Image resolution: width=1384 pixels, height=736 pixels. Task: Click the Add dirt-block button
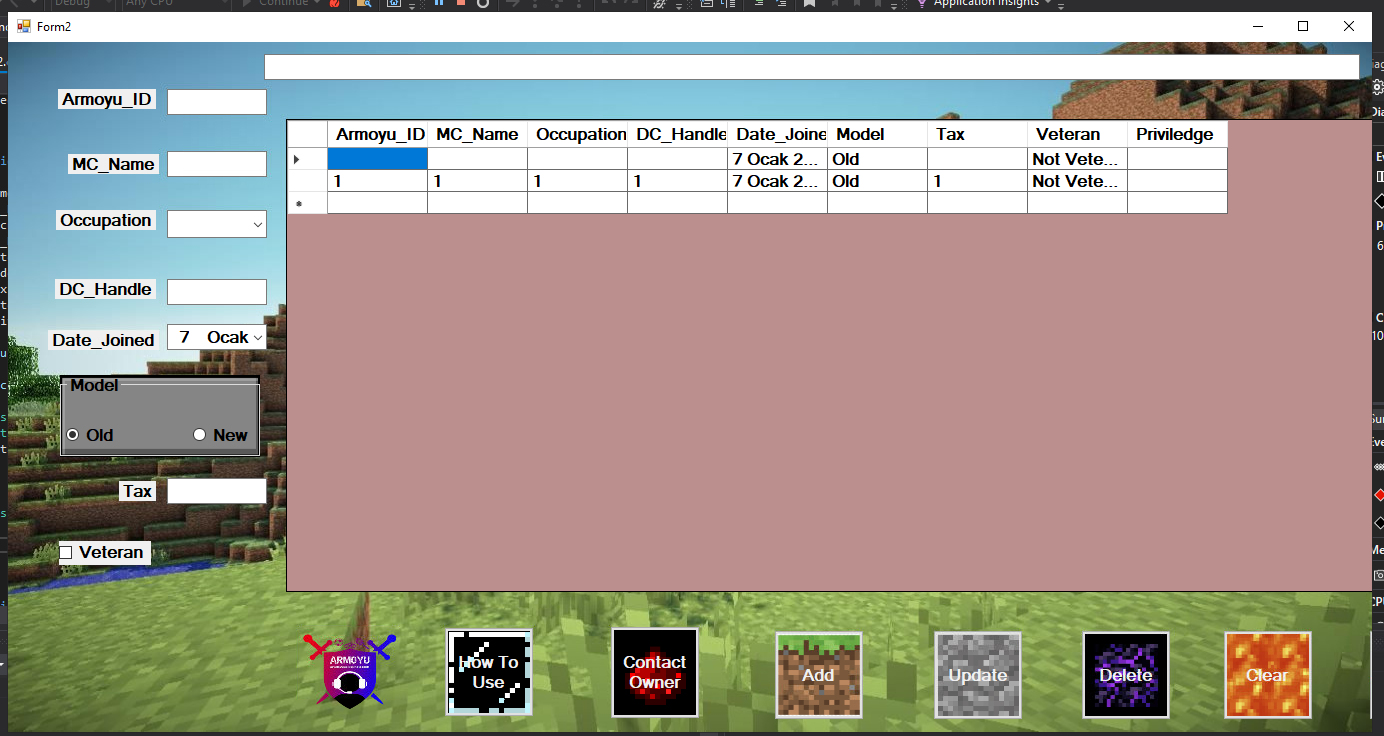coord(819,675)
